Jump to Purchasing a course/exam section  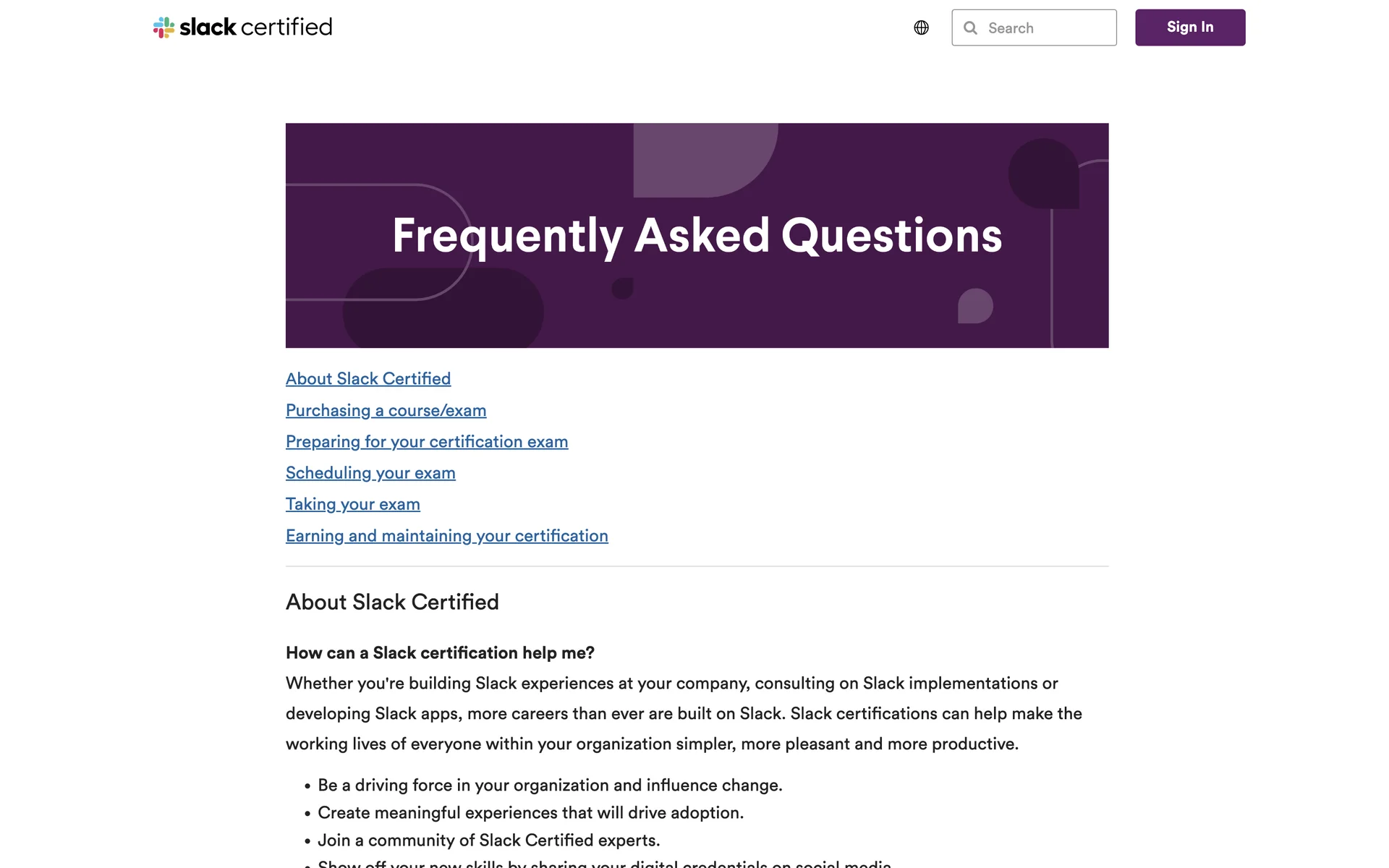point(386,411)
